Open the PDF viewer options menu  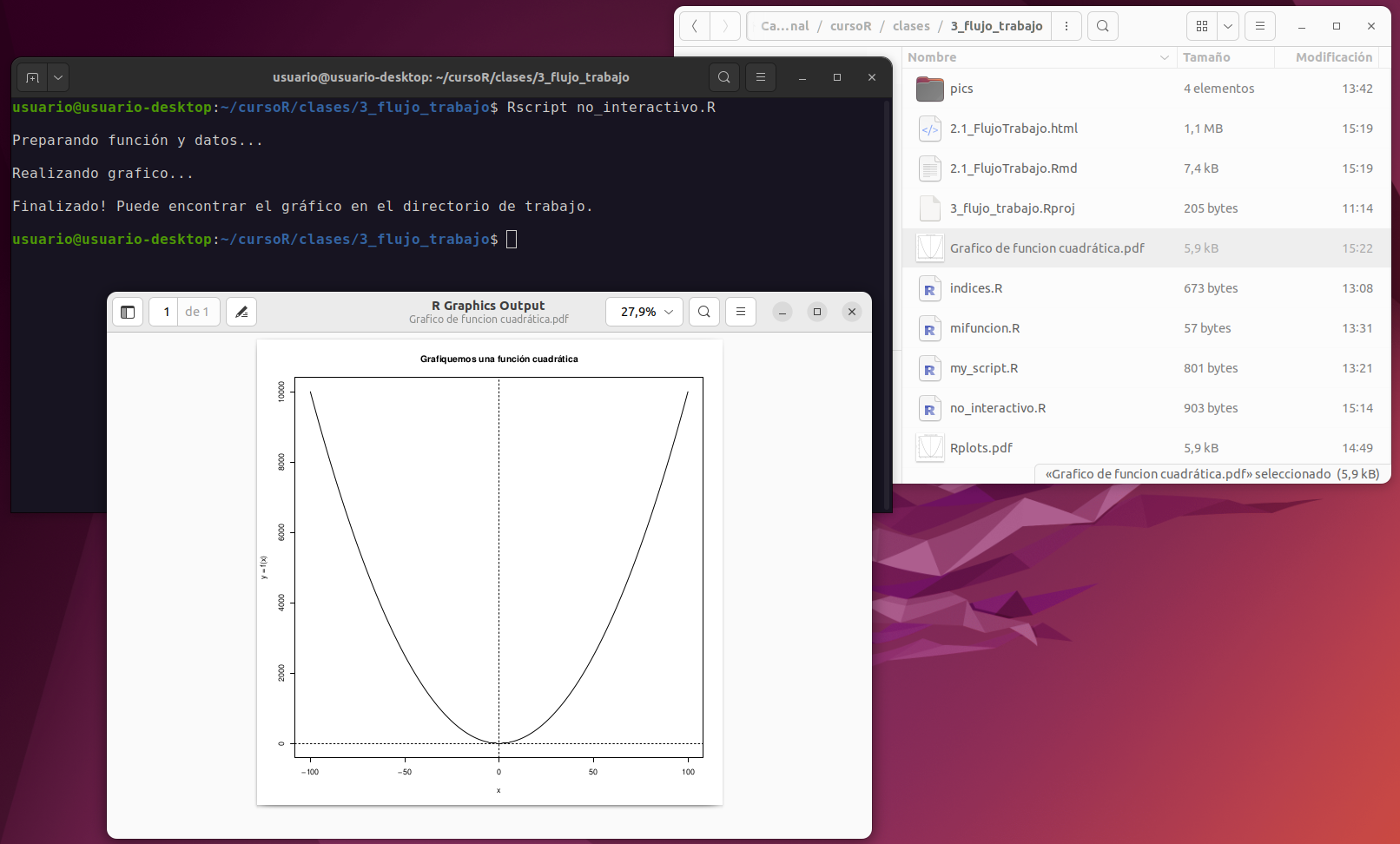[741, 312]
